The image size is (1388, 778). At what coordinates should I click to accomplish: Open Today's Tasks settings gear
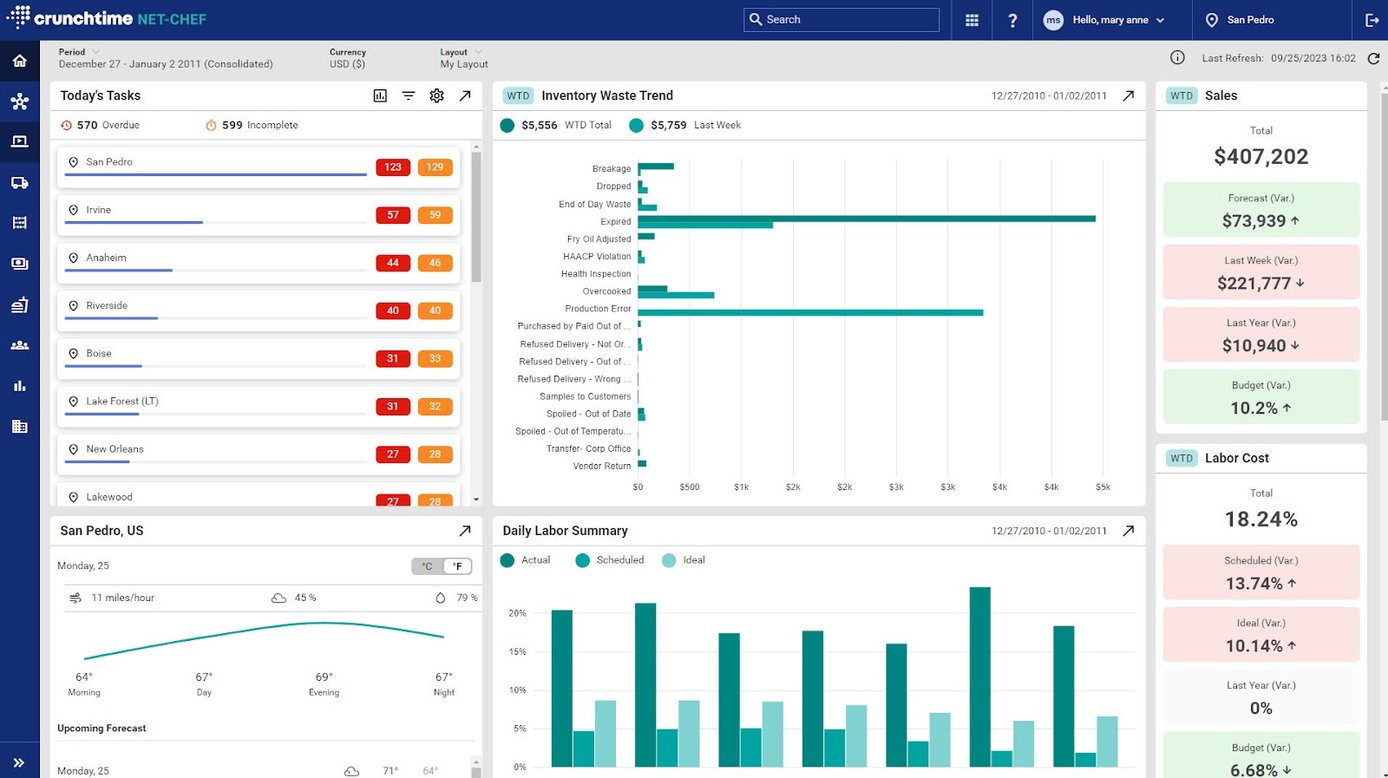point(436,96)
